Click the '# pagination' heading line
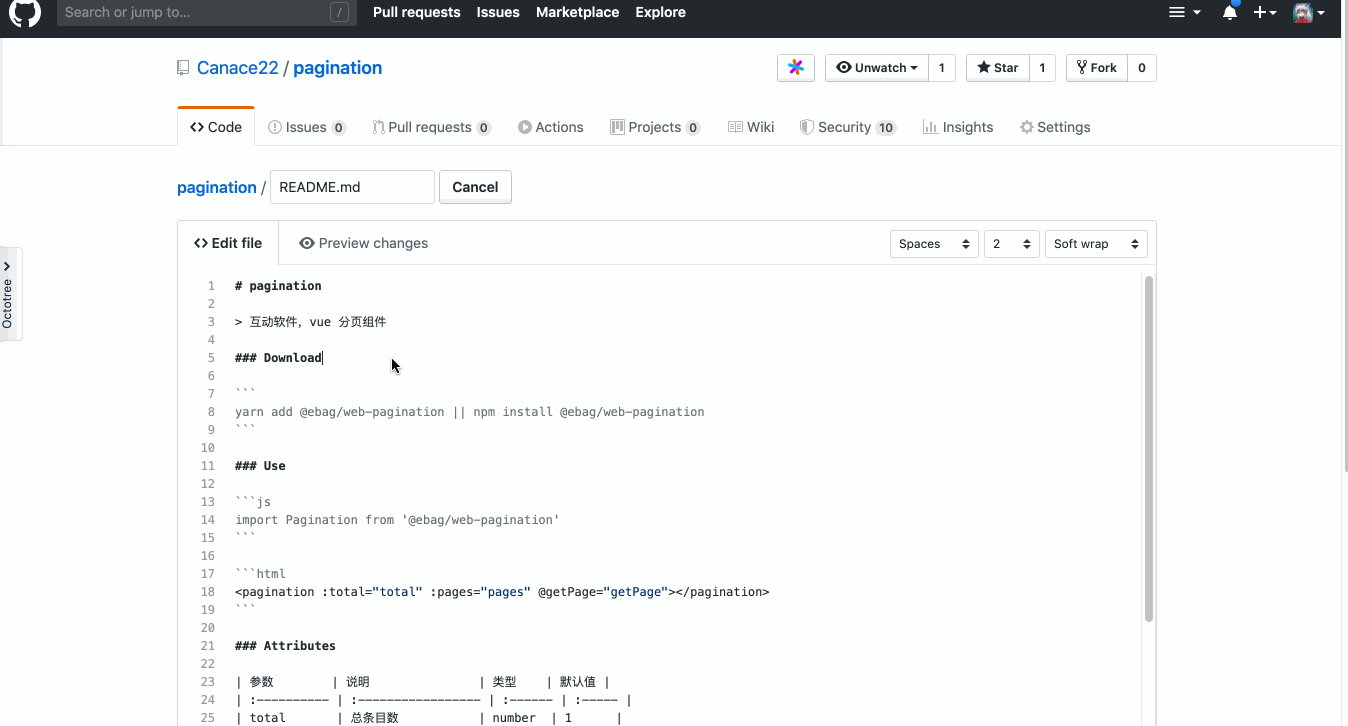This screenshot has width=1348, height=726. (278, 286)
